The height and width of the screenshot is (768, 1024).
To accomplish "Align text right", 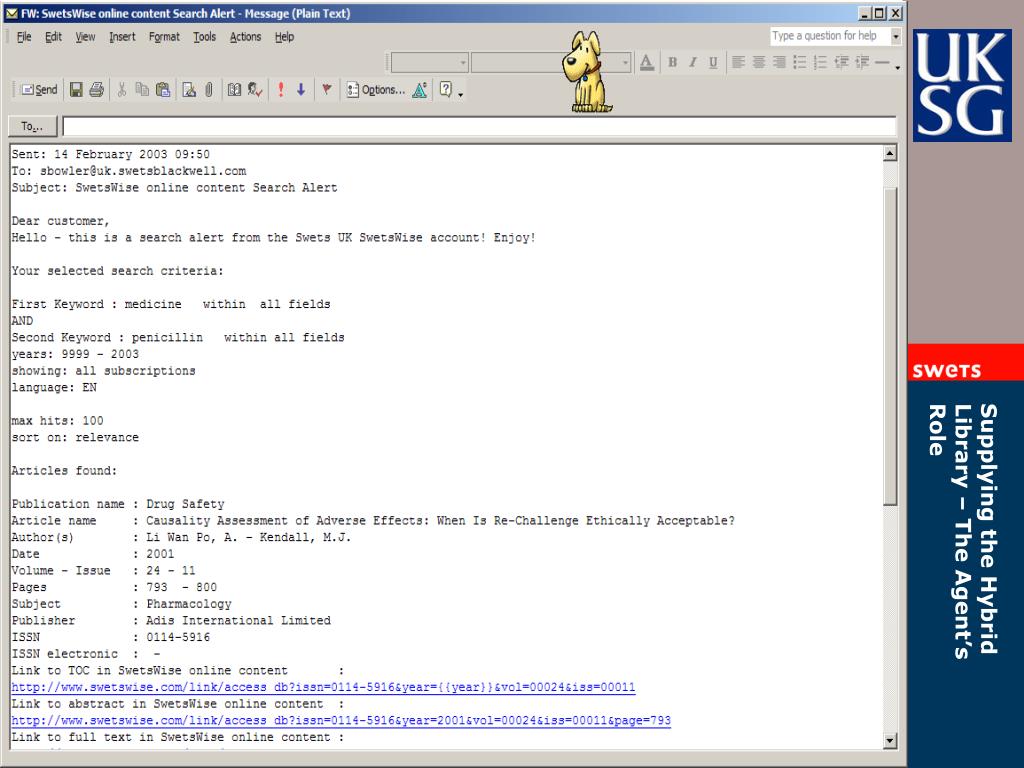I will click(779, 63).
